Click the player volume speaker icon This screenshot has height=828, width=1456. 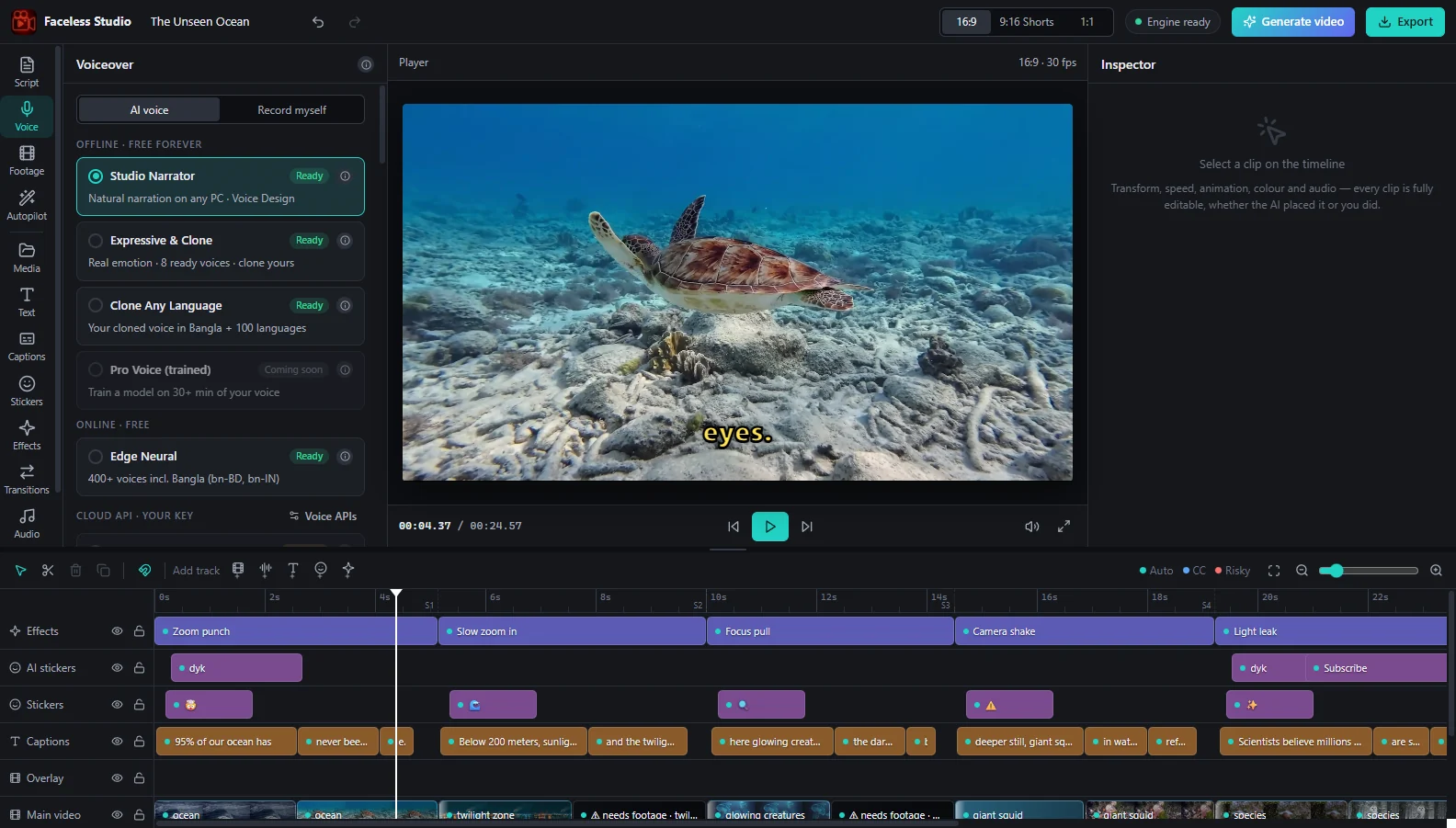pyautogui.click(x=1032, y=527)
